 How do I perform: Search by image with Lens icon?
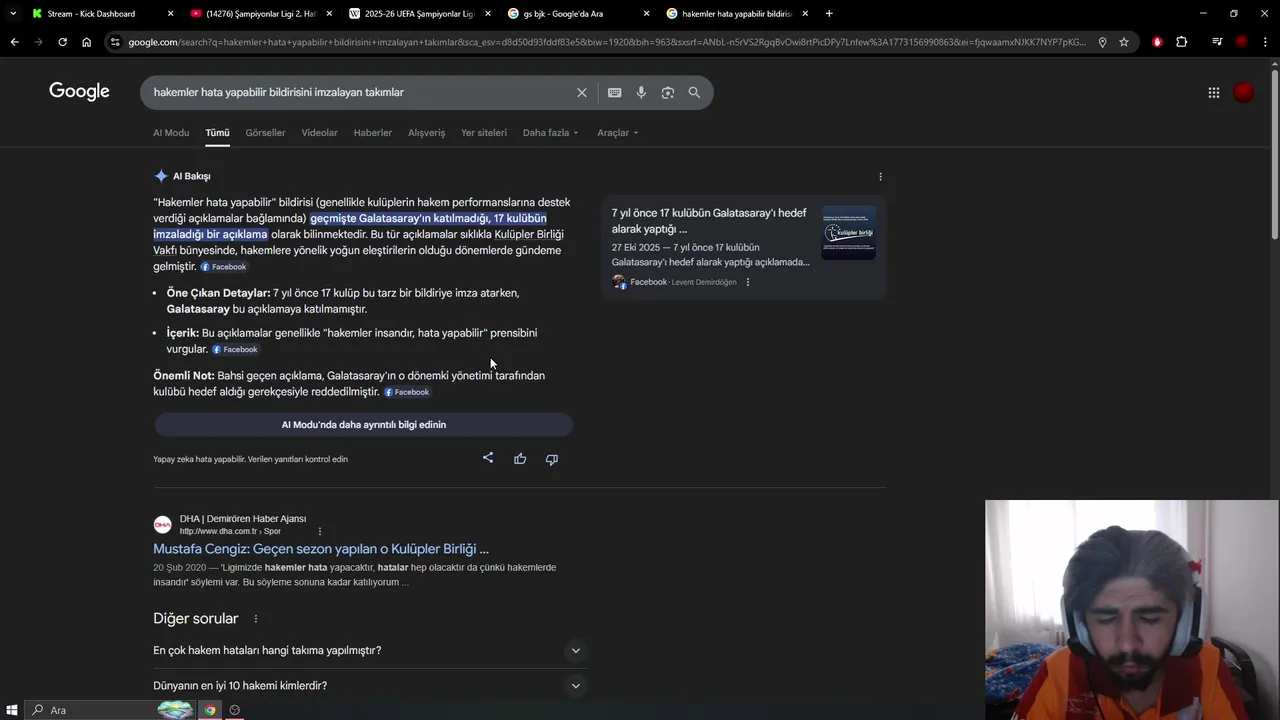pos(667,92)
